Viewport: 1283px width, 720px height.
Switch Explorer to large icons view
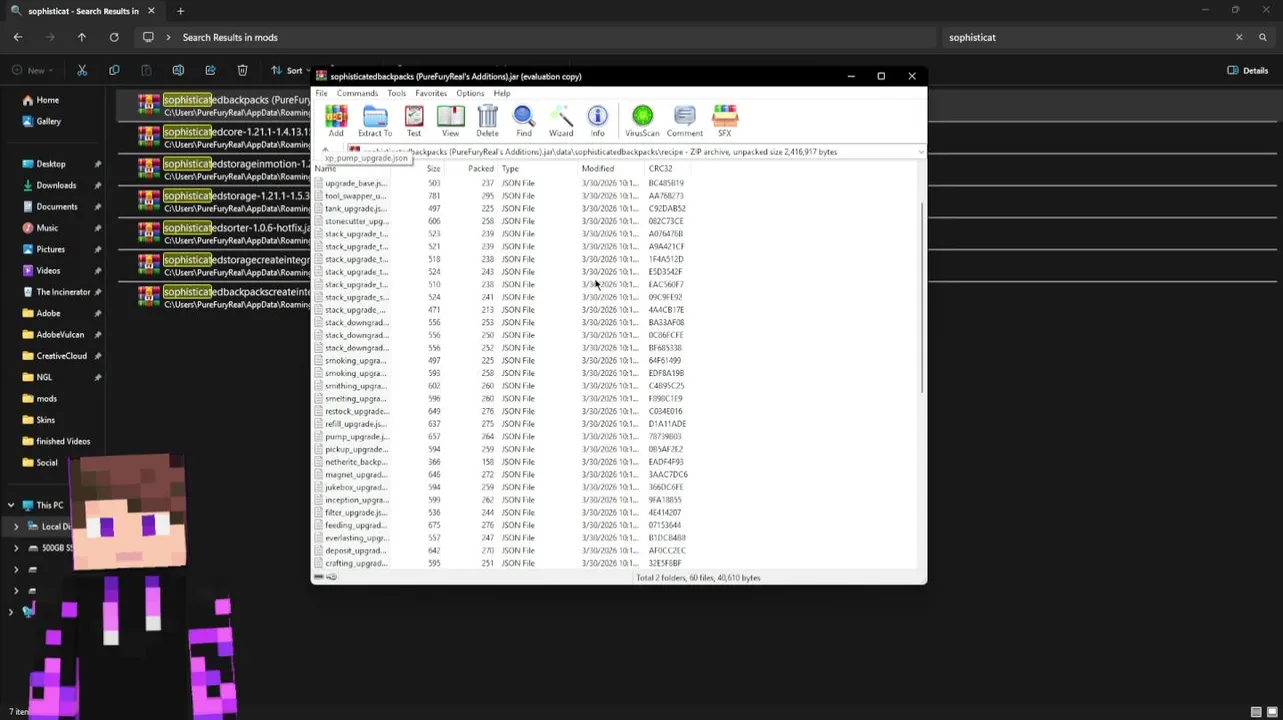click(1272, 711)
